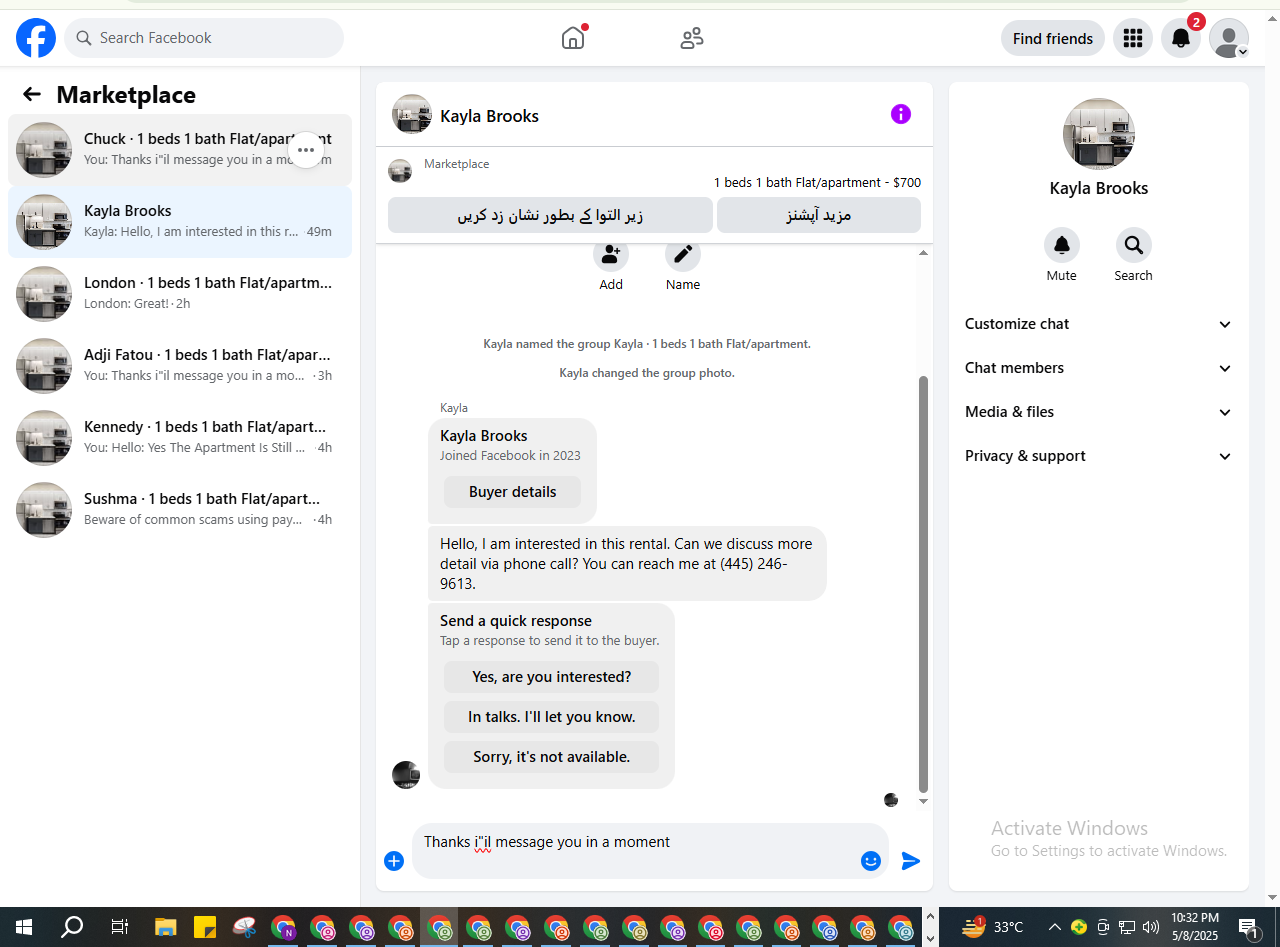The width and height of the screenshot is (1280, 947).
Task: Click the Buyer details button
Action: tap(512, 492)
